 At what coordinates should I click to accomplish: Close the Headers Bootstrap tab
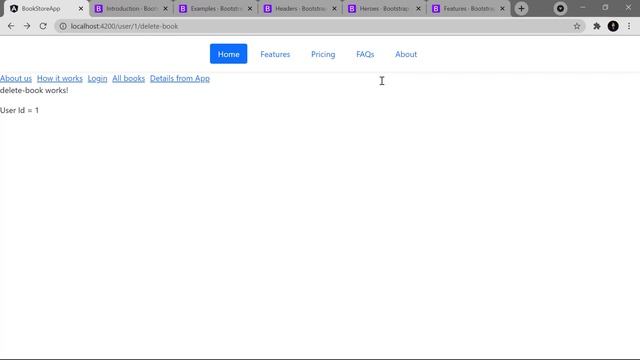click(334, 9)
